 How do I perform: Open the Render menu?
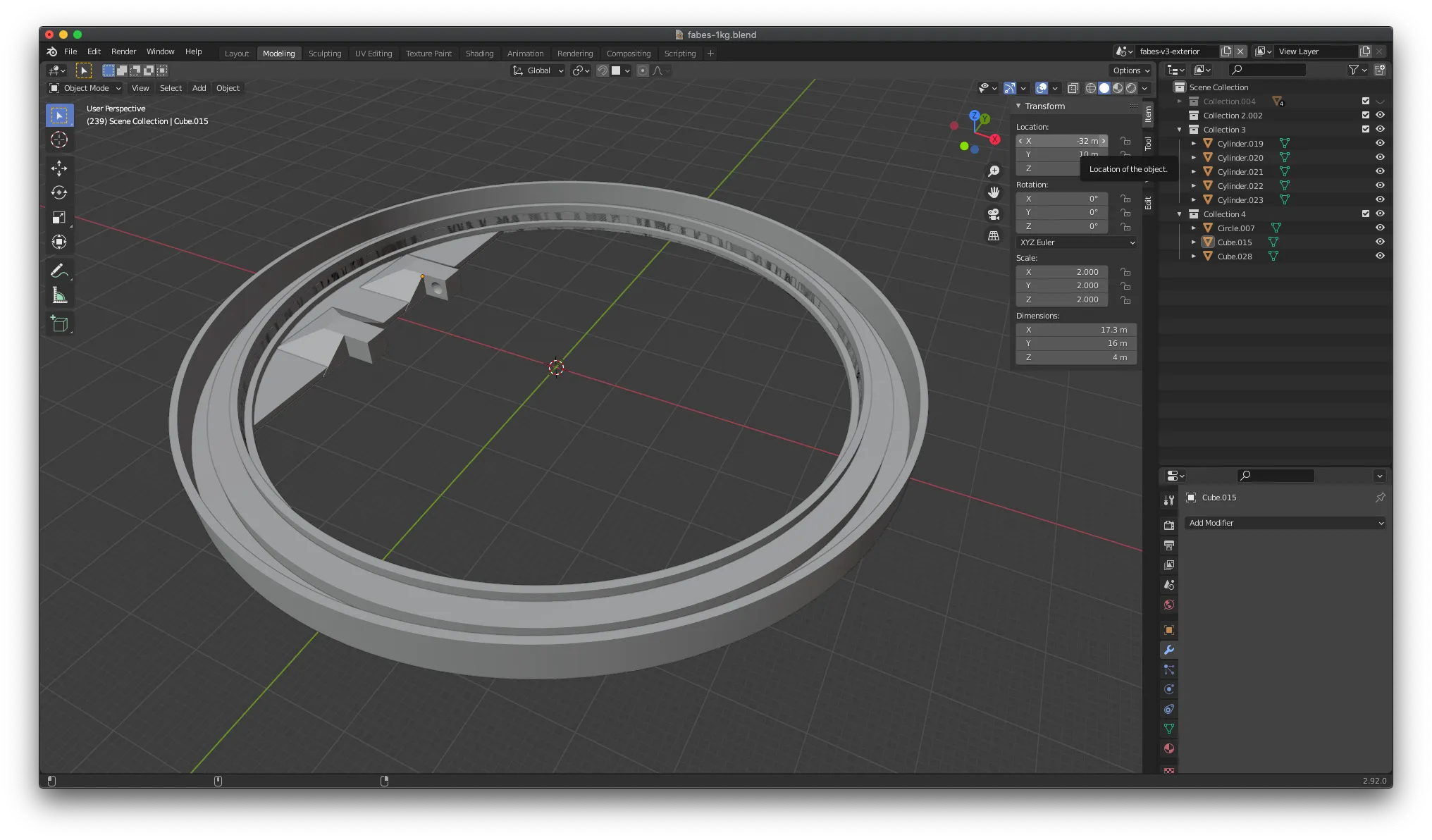[123, 51]
